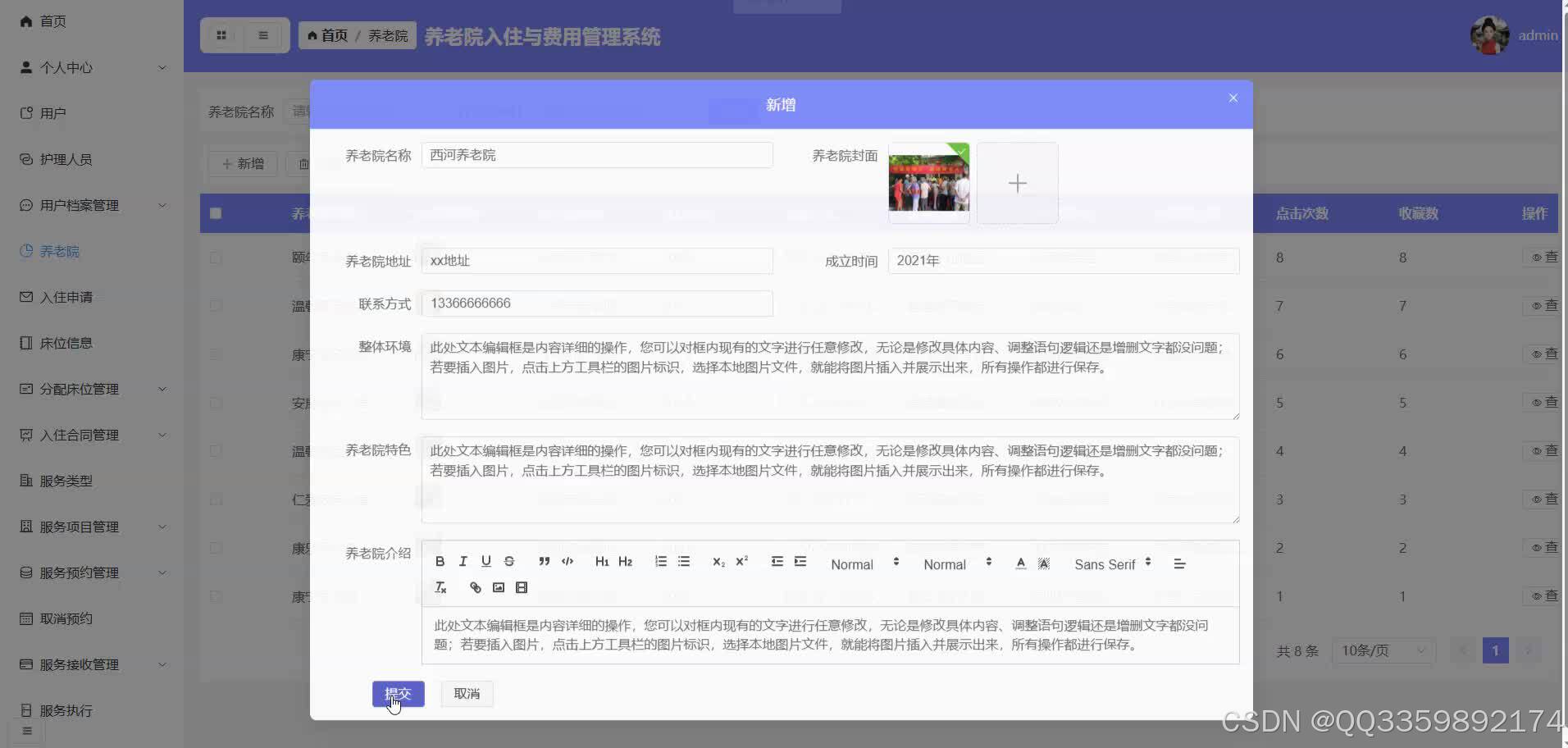Check the row with 6 clicks

click(216, 354)
